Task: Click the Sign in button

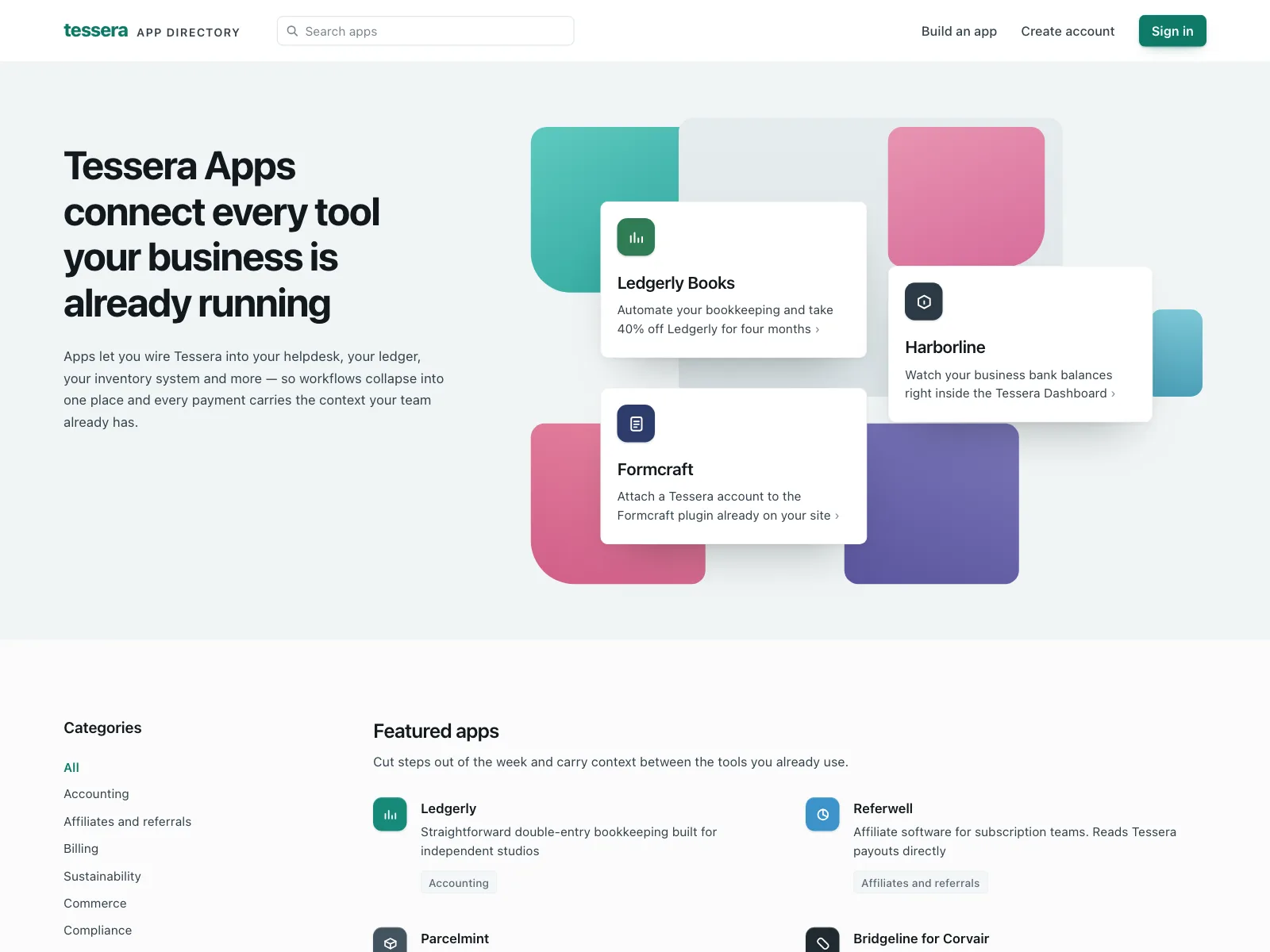Action: (x=1172, y=31)
